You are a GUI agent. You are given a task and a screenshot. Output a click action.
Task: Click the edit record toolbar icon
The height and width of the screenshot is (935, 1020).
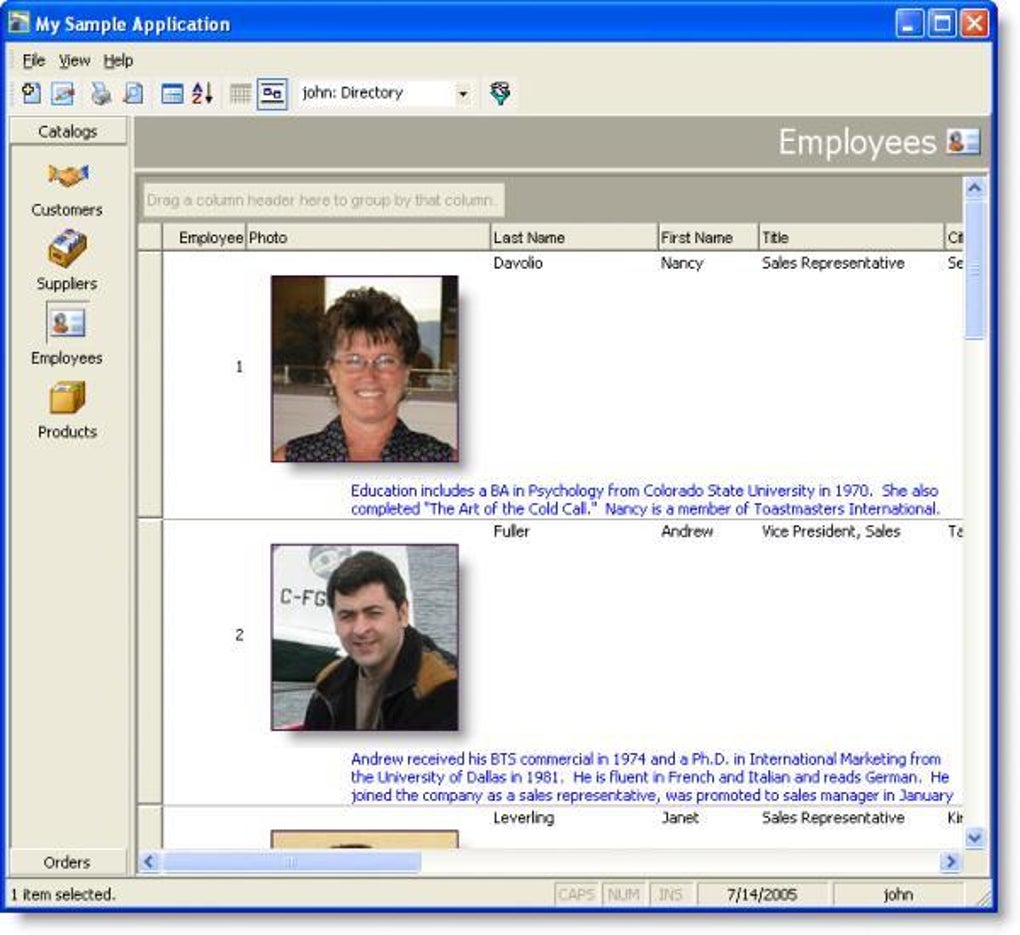pyautogui.click(x=63, y=93)
